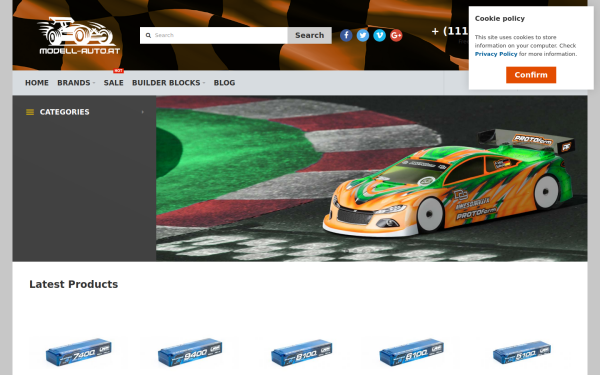600x375 pixels.
Task: Expand the Categories arrow
Action: 143,112
